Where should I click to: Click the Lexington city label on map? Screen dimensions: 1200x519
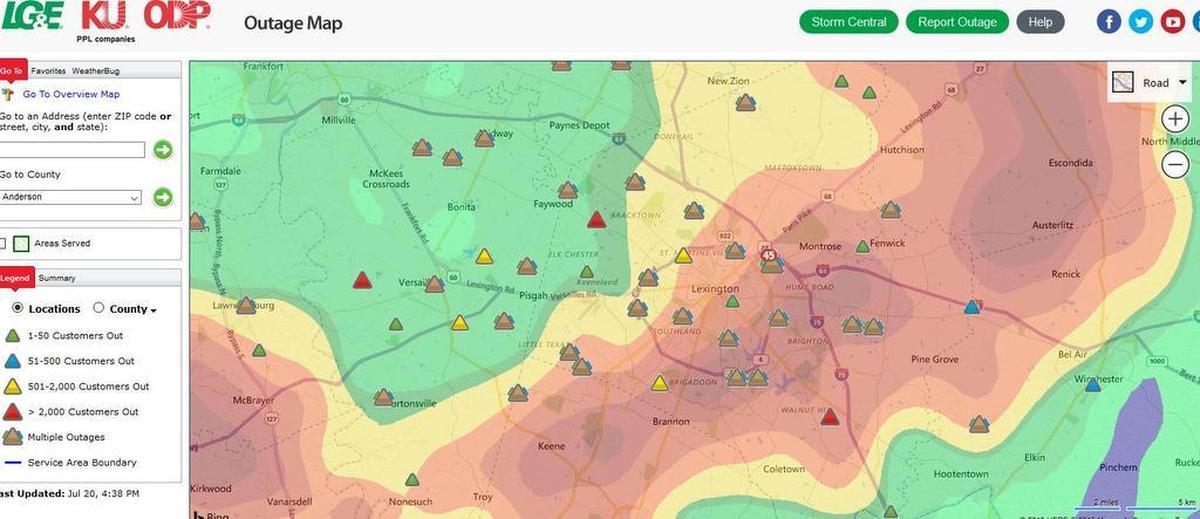[715, 289]
